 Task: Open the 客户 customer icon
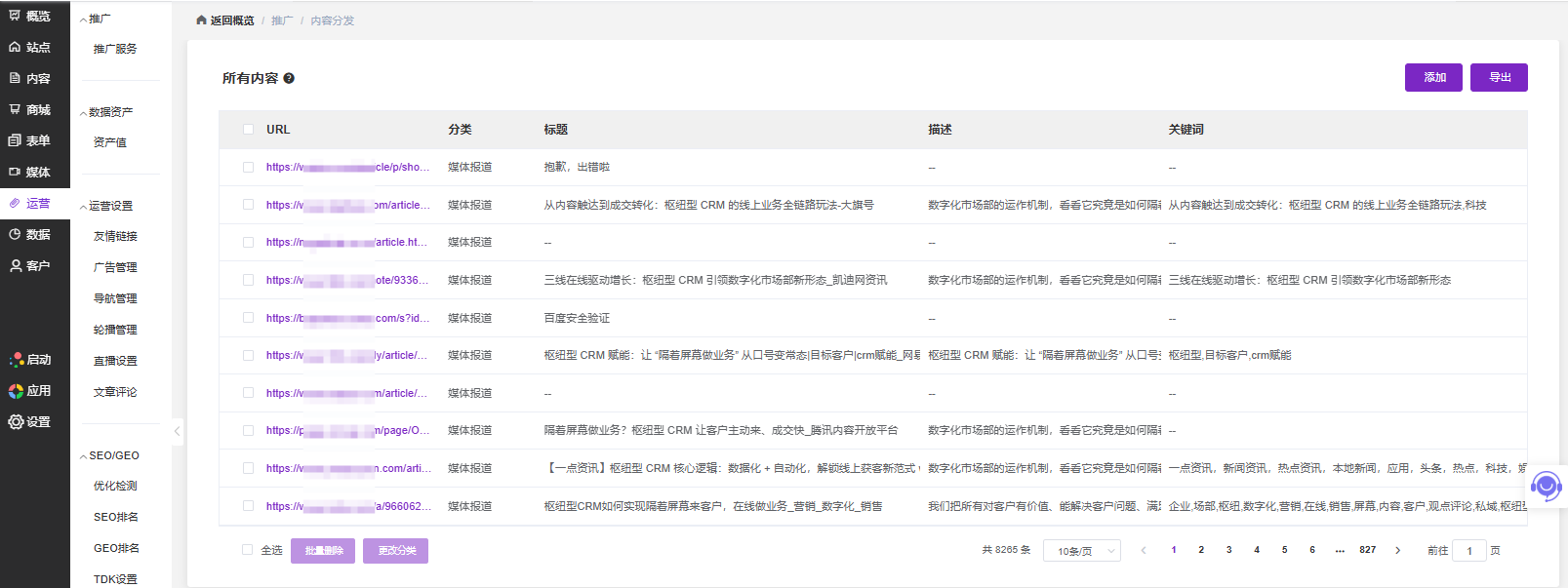pos(15,265)
